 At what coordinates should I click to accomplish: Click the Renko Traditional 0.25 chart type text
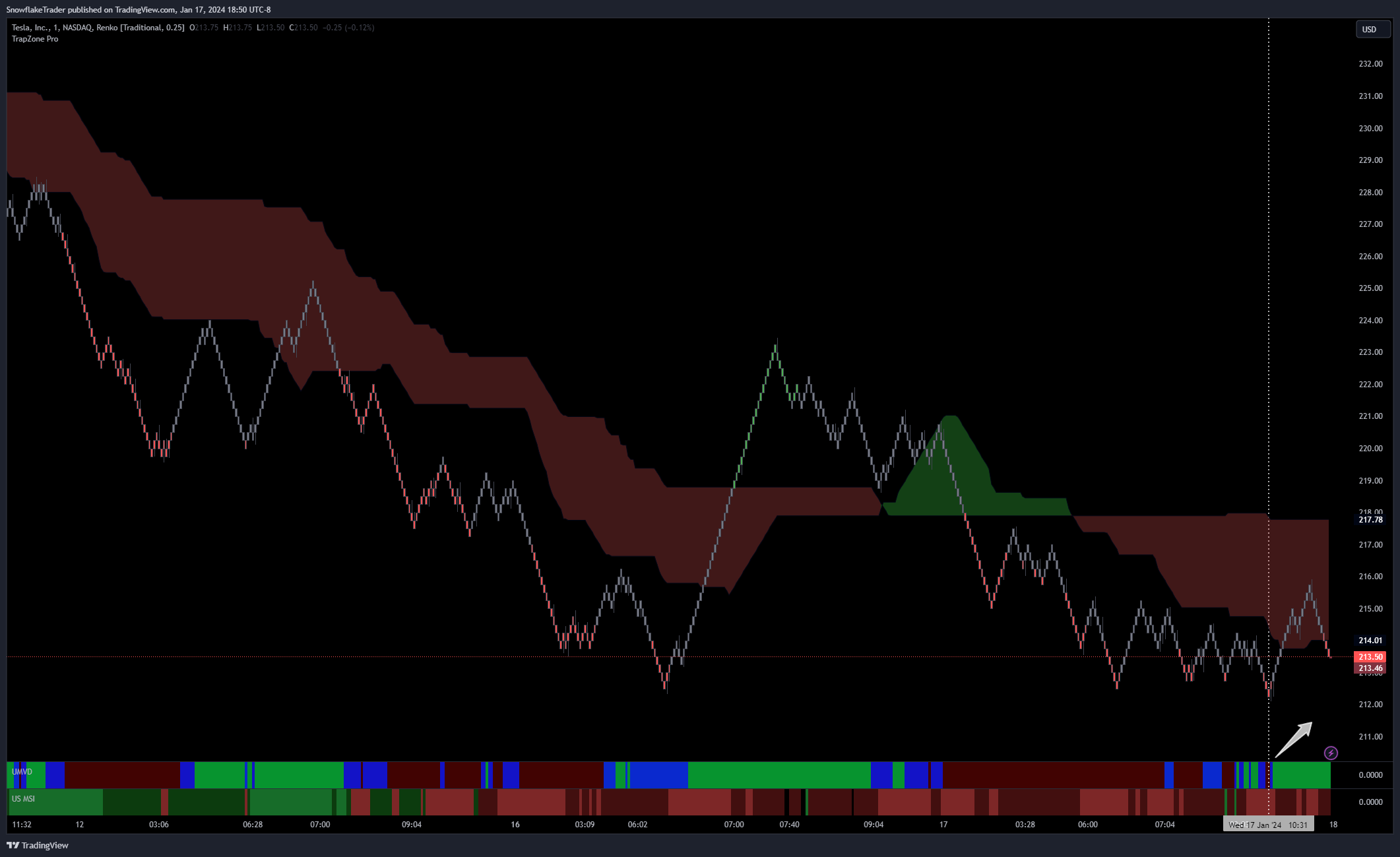pyautogui.click(x=141, y=28)
